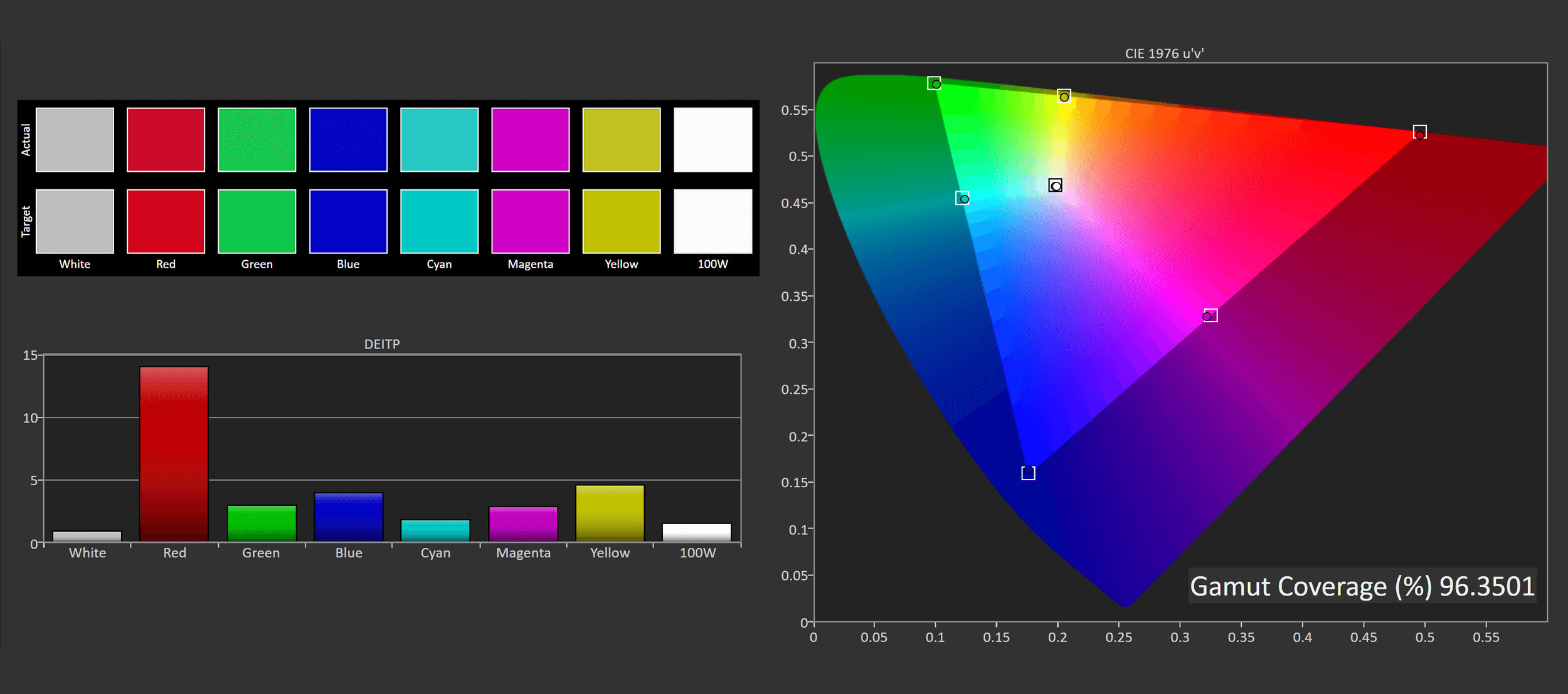1568x694 pixels.
Task: Click the Target Cyan color swatch
Action: pyautogui.click(x=439, y=221)
